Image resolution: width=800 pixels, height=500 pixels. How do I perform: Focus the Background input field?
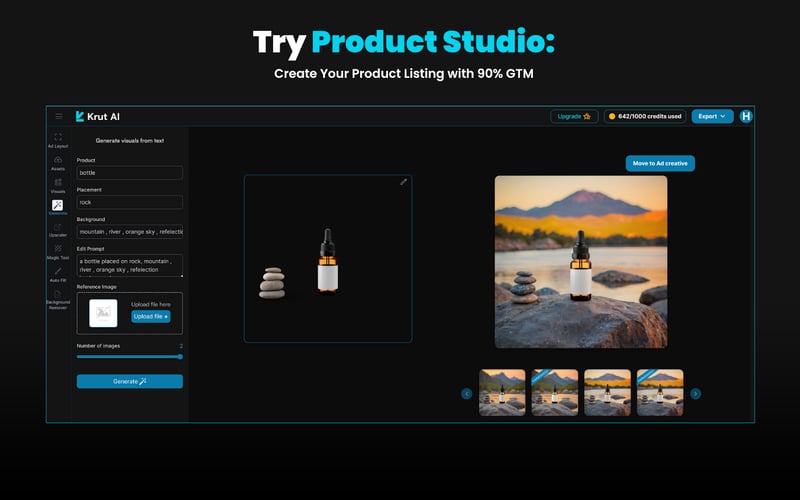pyautogui.click(x=130, y=232)
